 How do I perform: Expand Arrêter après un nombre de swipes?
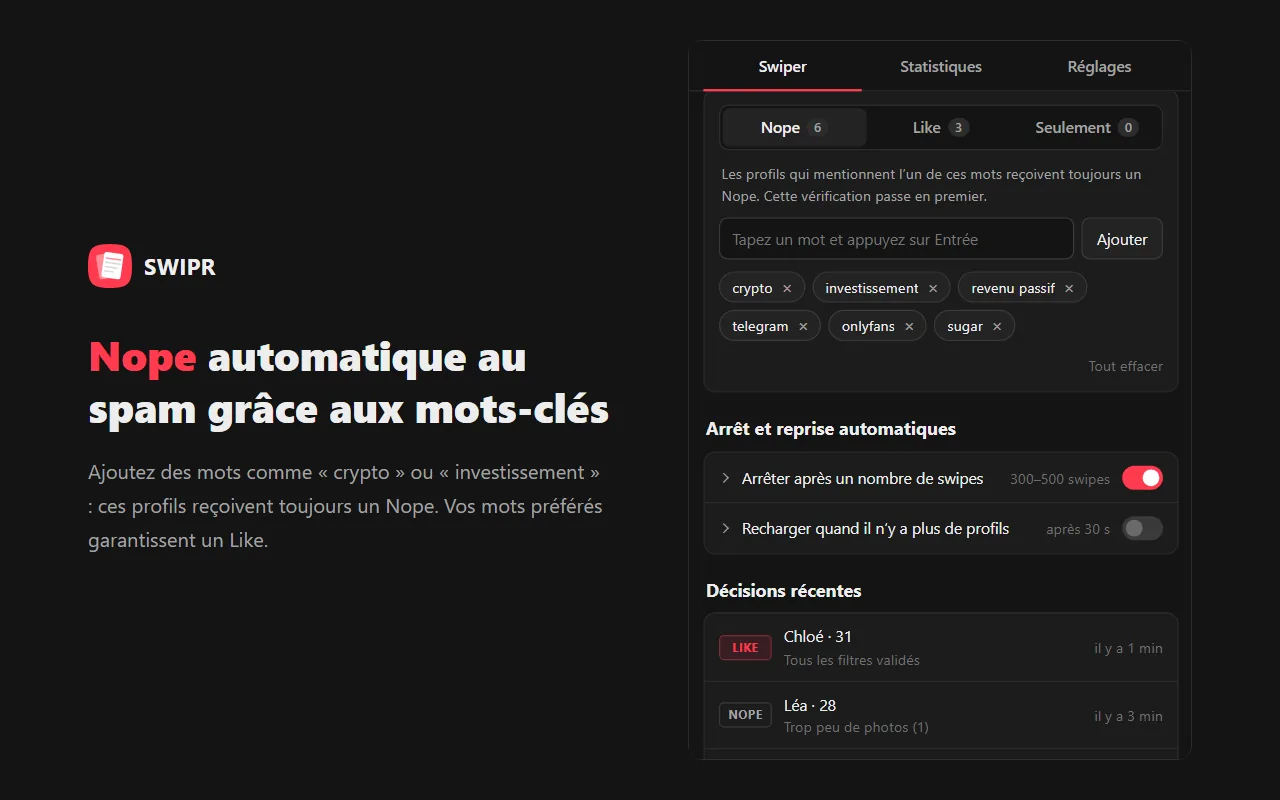pos(726,478)
